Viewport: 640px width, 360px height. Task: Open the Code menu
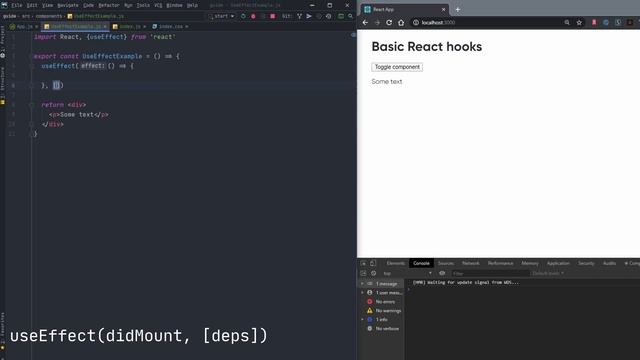(88, 5)
